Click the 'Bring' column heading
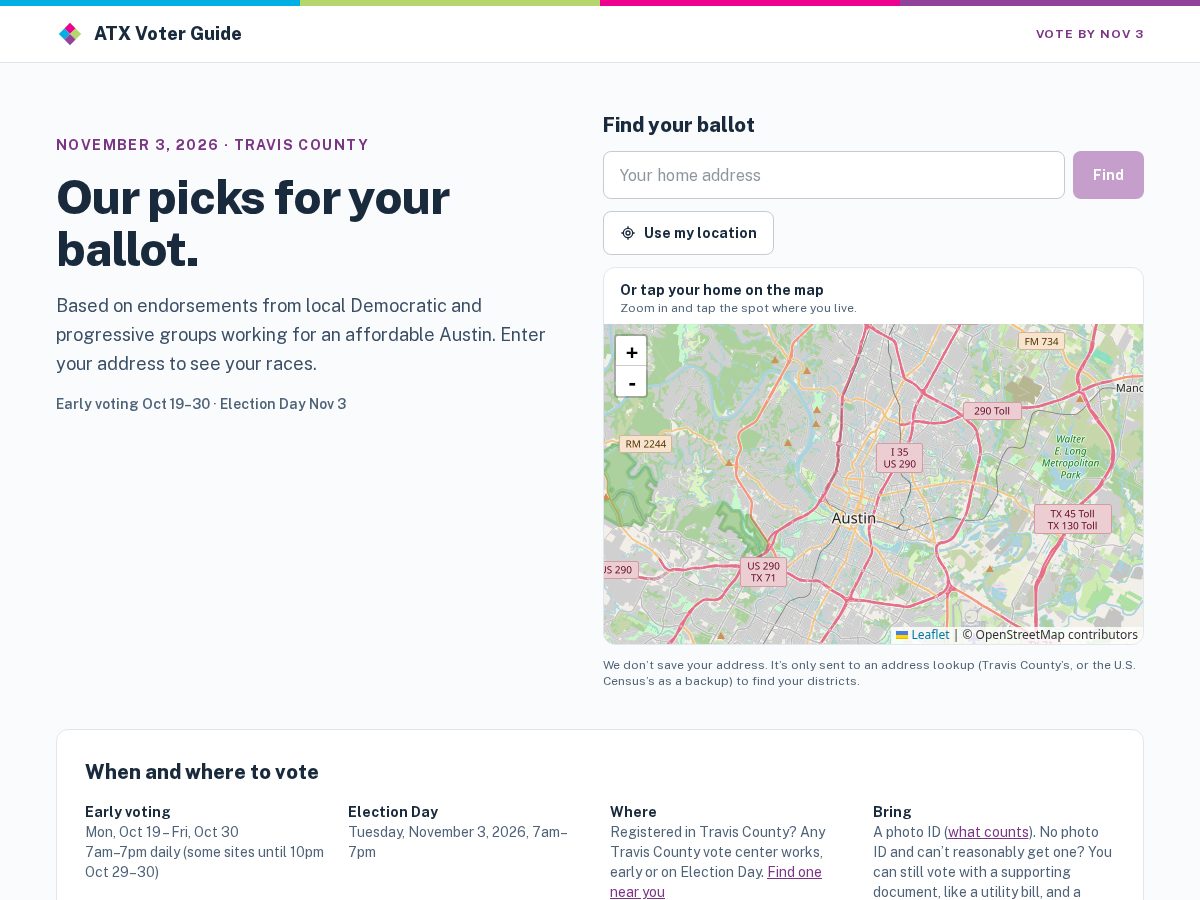The width and height of the screenshot is (1200, 900). 892,812
